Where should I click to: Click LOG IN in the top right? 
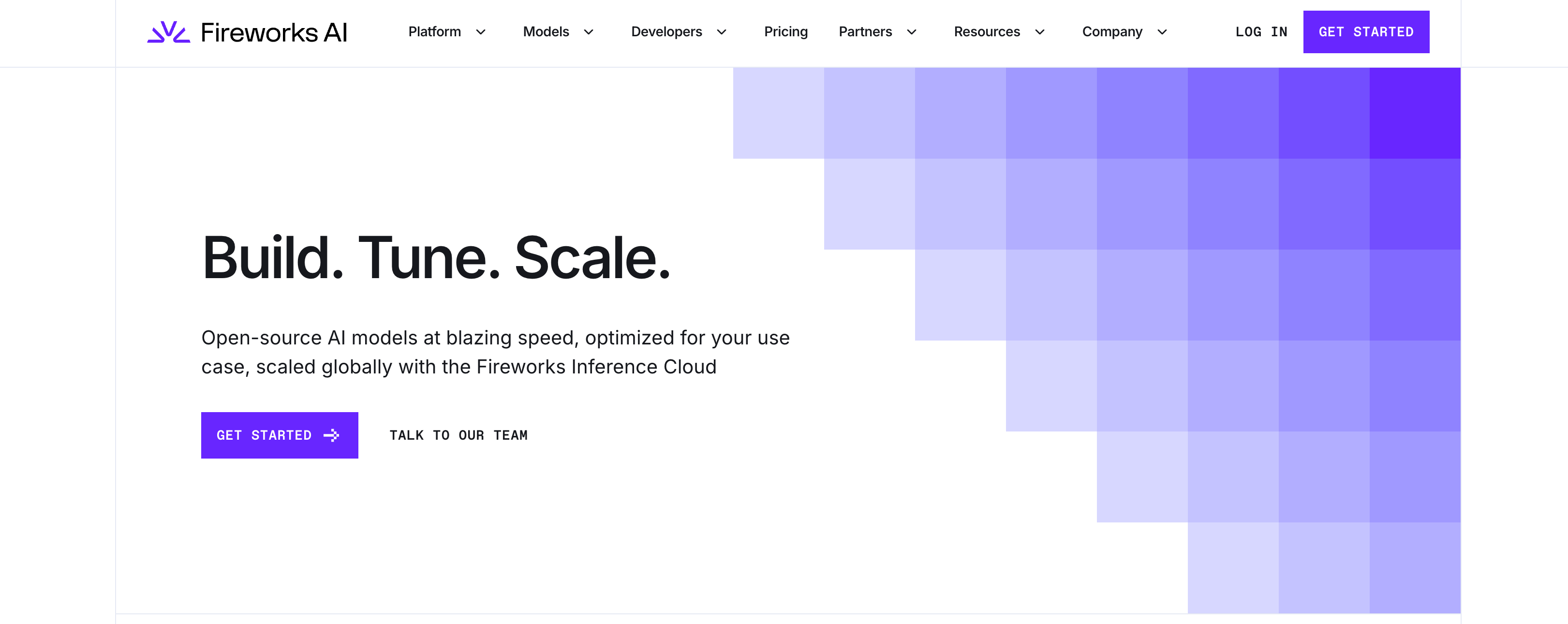pyautogui.click(x=1261, y=31)
